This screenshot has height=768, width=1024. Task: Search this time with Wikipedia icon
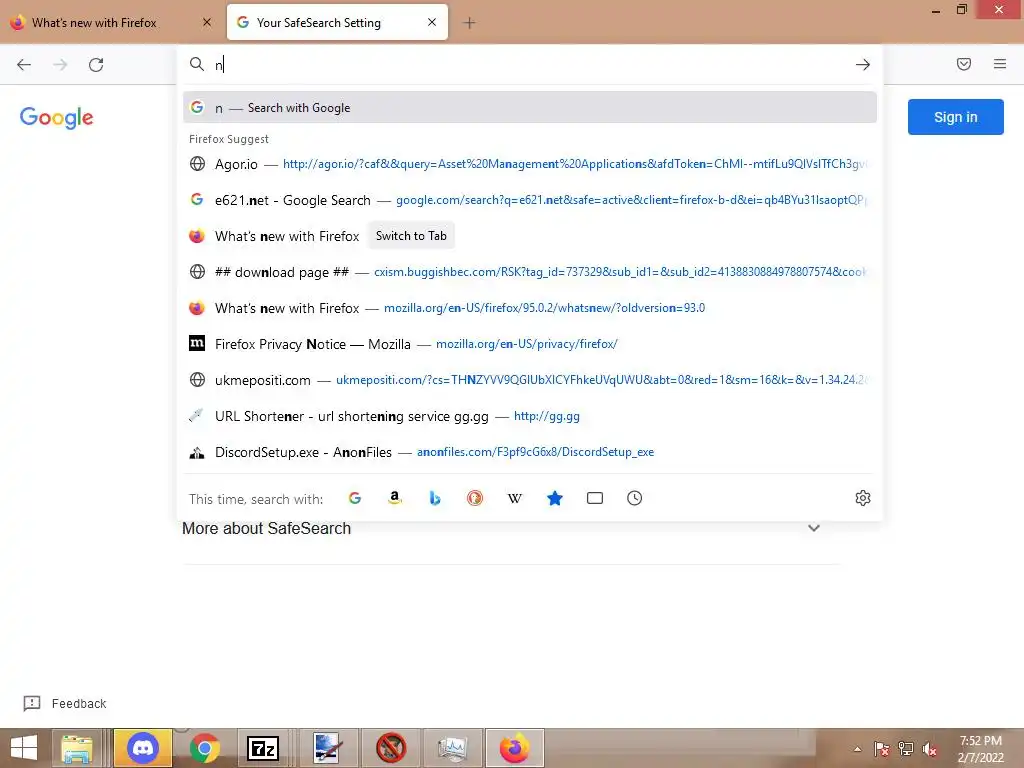[x=515, y=498]
